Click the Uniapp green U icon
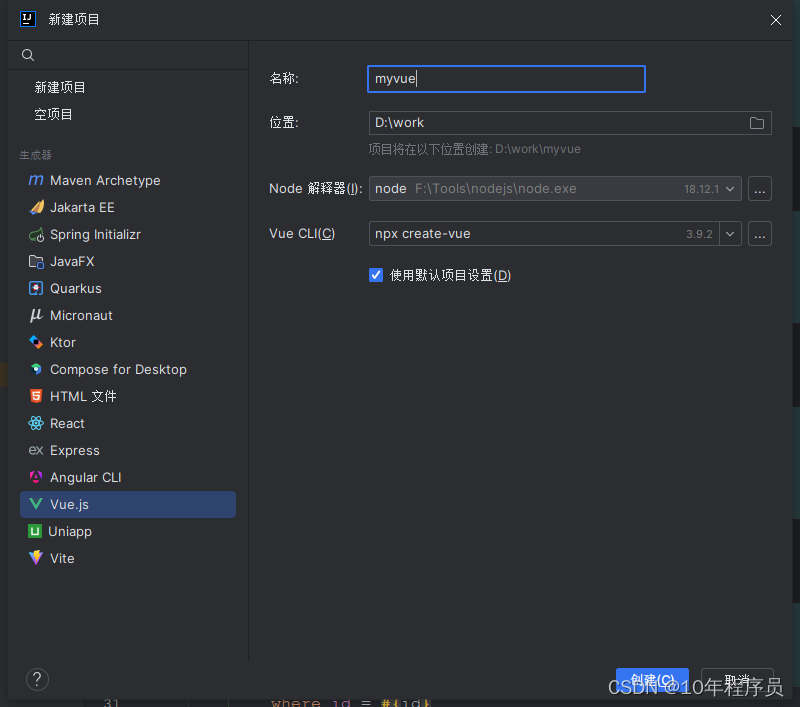The height and width of the screenshot is (707, 800). (x=35, y=532)
